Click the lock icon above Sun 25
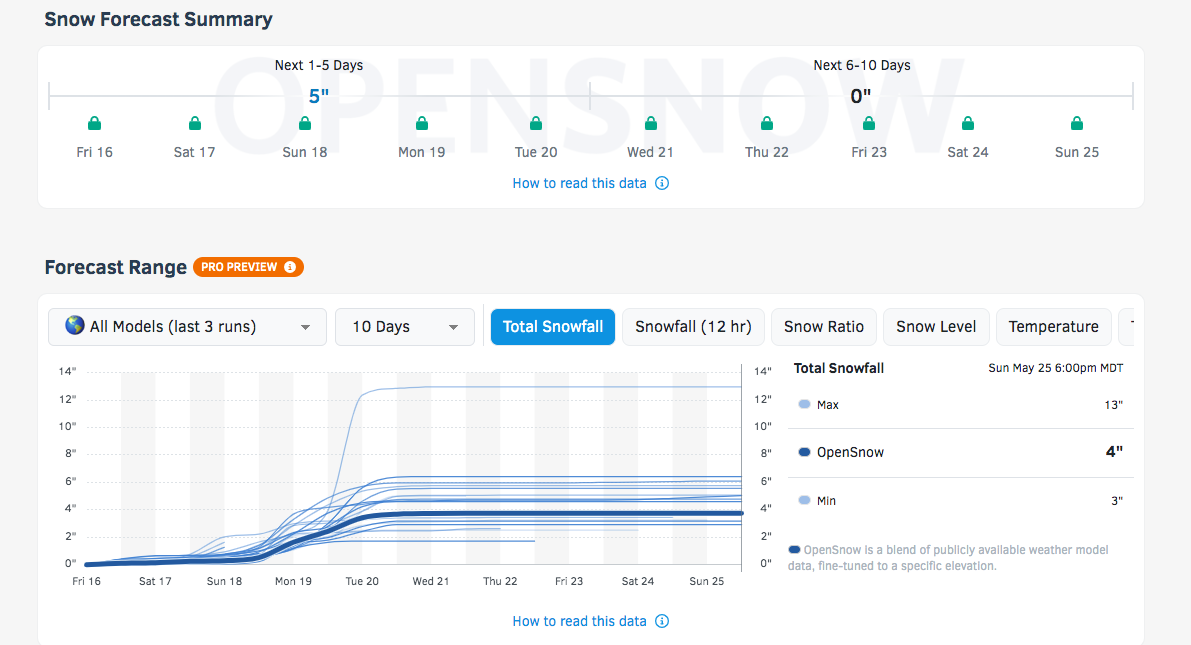Image resolution: width=1191 pixels, height=645 pixels. pyautogui.click(x=1076, y=123)
